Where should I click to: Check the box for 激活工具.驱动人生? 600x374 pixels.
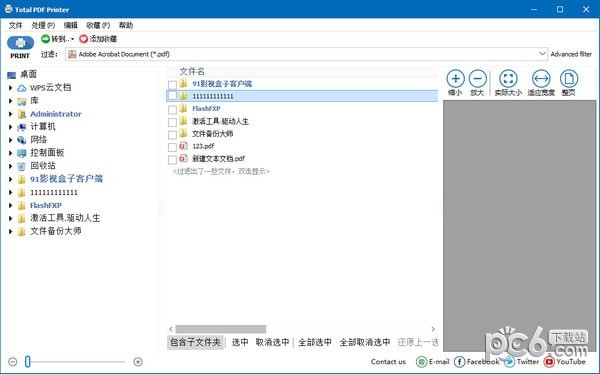[x=172, y=122]
